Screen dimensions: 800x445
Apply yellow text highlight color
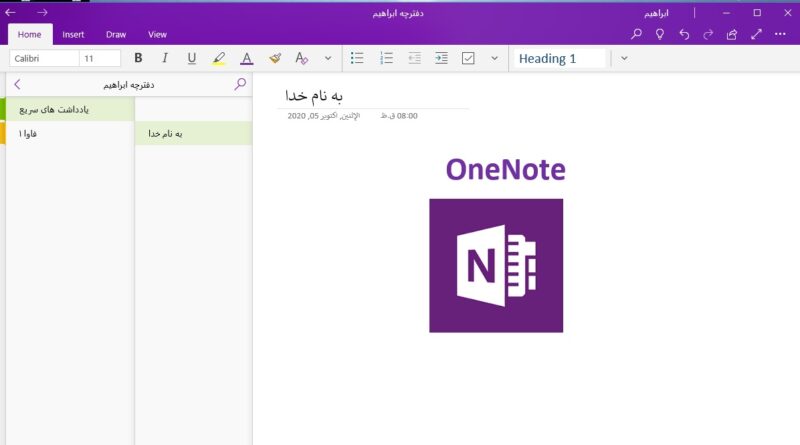[x=219, y=59]
